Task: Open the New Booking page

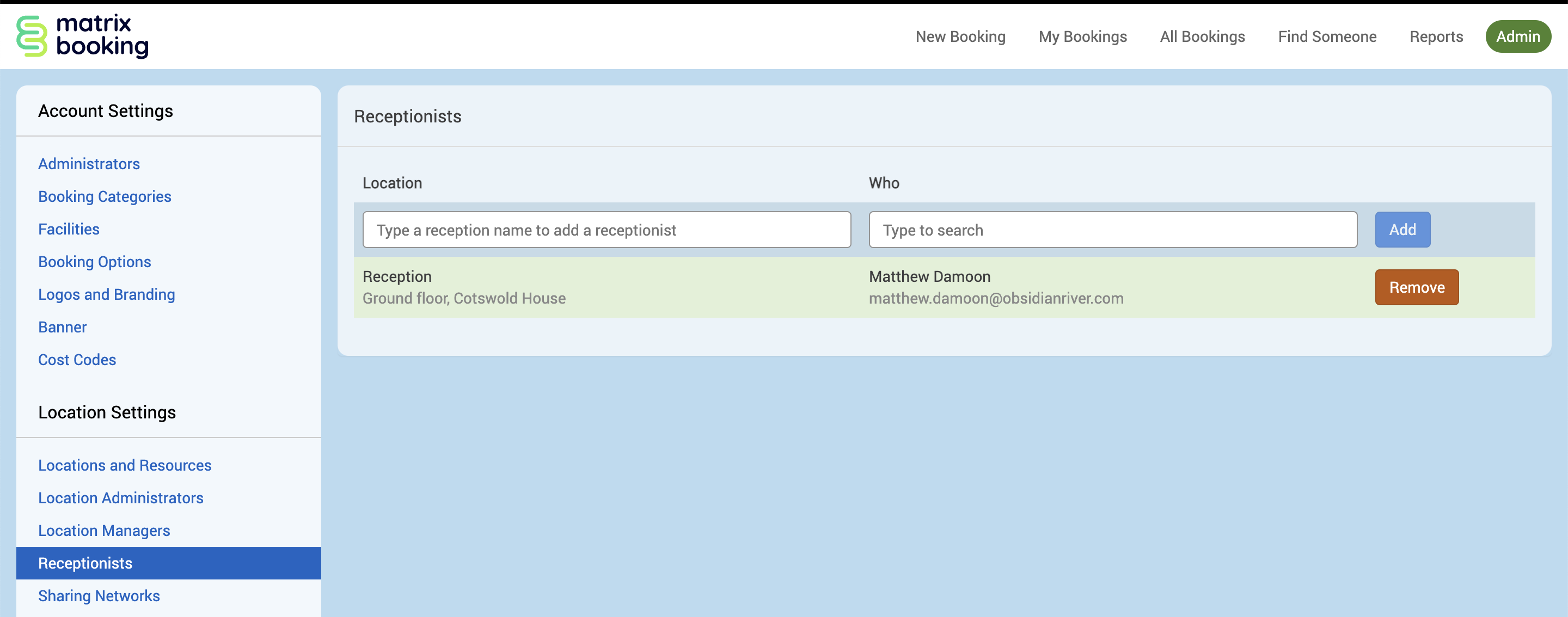Action: (x=960, y=36)
